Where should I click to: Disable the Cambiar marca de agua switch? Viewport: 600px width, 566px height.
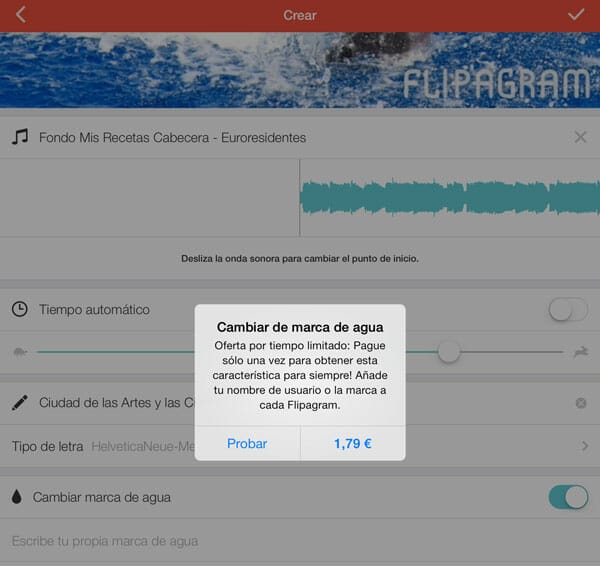tap(568, 497)
